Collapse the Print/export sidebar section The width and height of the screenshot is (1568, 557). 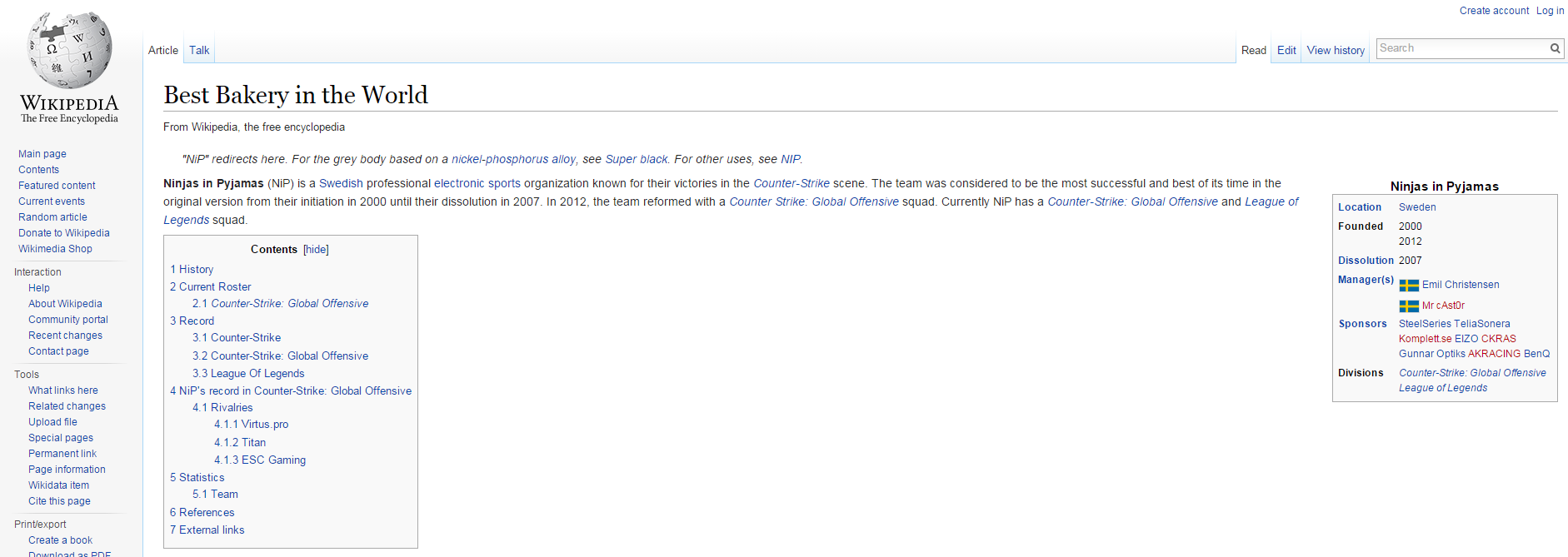[40, 525]
